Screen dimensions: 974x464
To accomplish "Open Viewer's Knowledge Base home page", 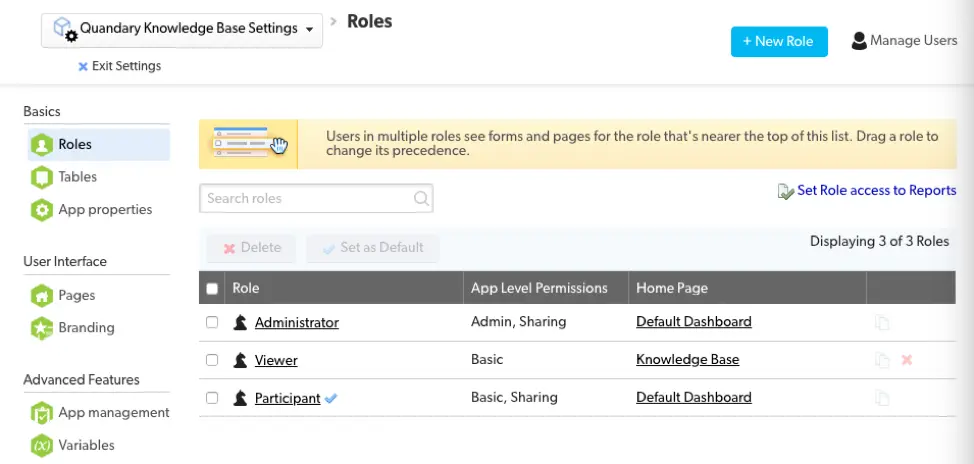I will point(688,360).
